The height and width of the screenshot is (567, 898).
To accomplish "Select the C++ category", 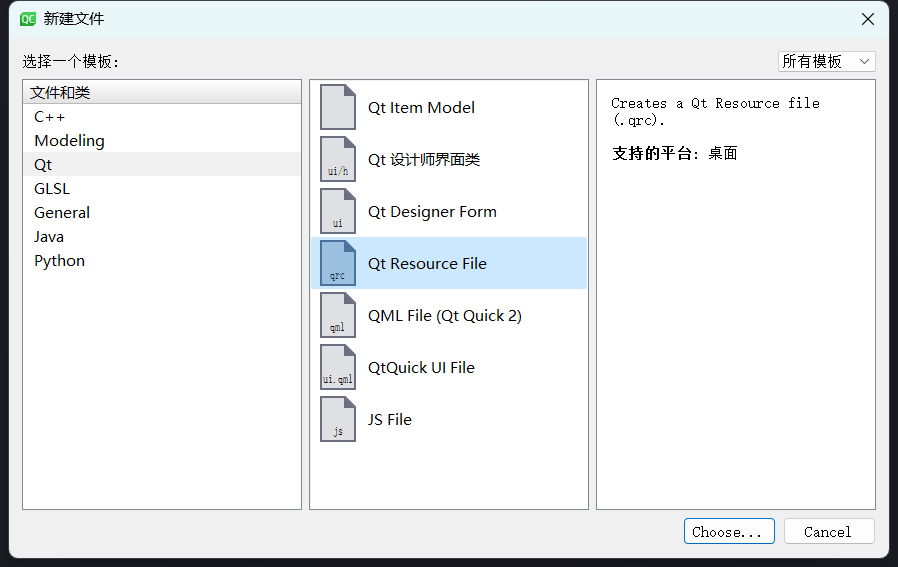I will coord(162,116).
